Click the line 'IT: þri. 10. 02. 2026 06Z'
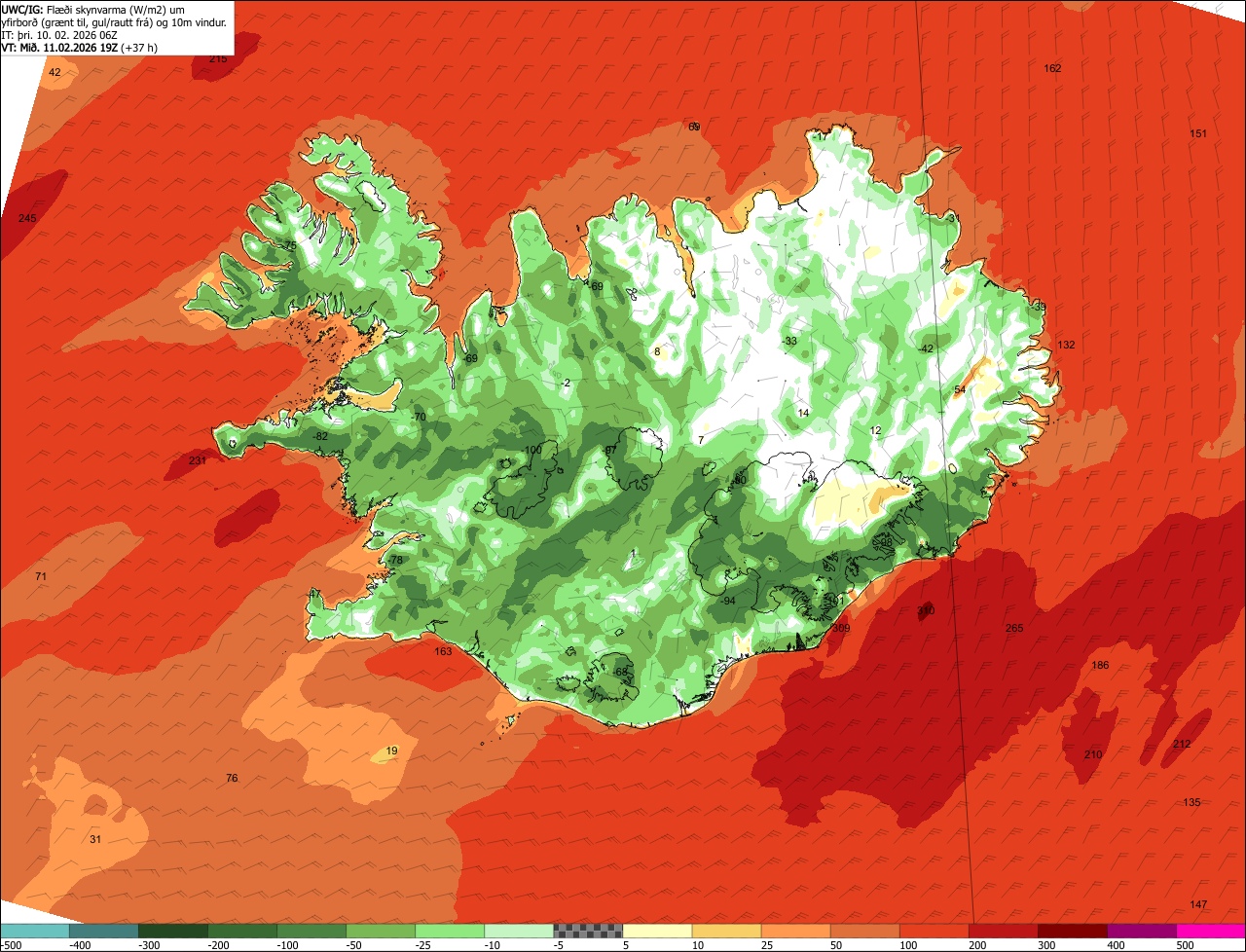Viewport: 1246px width, 952px height. point(60,34)
